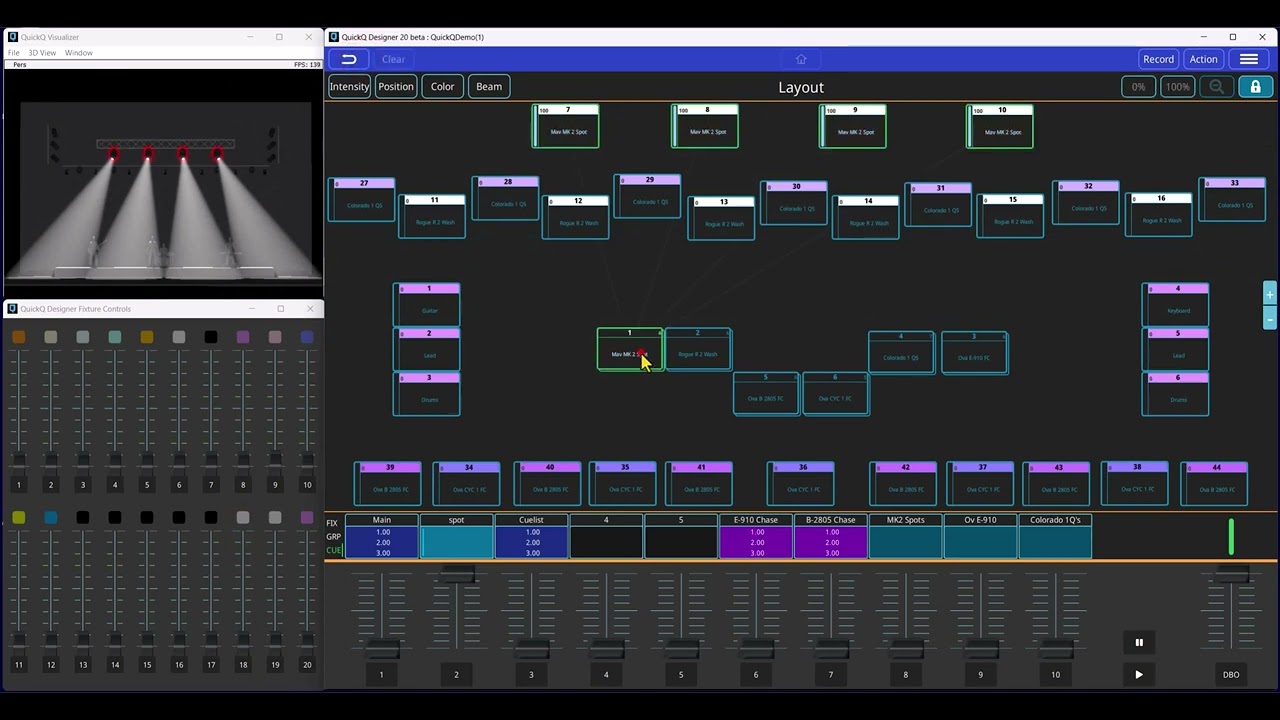Select the Guitar tile numbered 1
This screenshot has width=1280, height=720.
[427, 305]
